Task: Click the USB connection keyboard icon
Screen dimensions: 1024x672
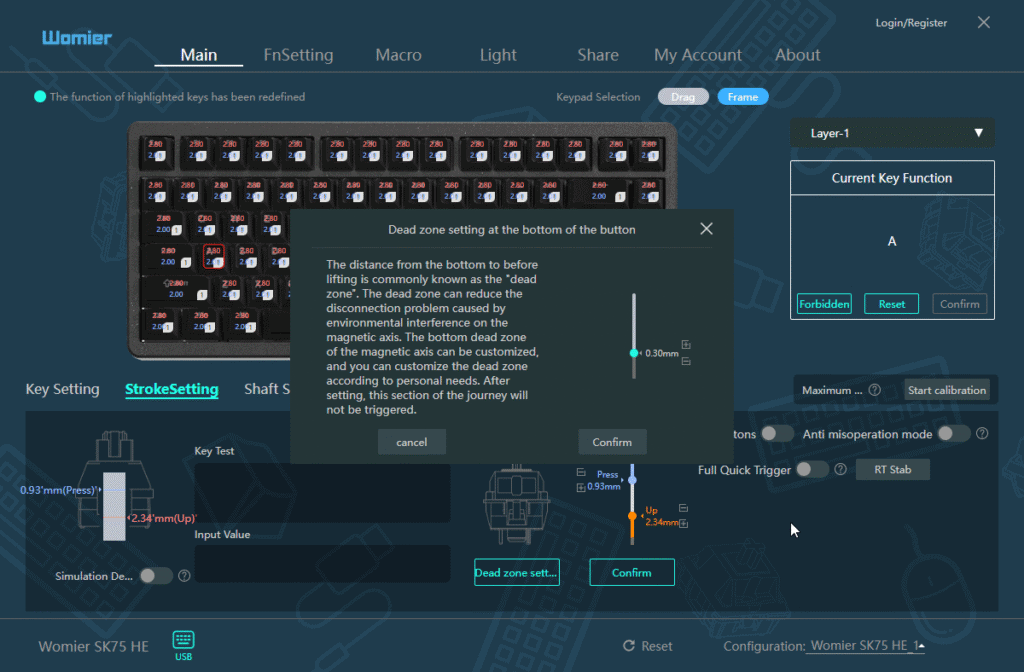Action: pyautogui.click(x=184, y=639)
